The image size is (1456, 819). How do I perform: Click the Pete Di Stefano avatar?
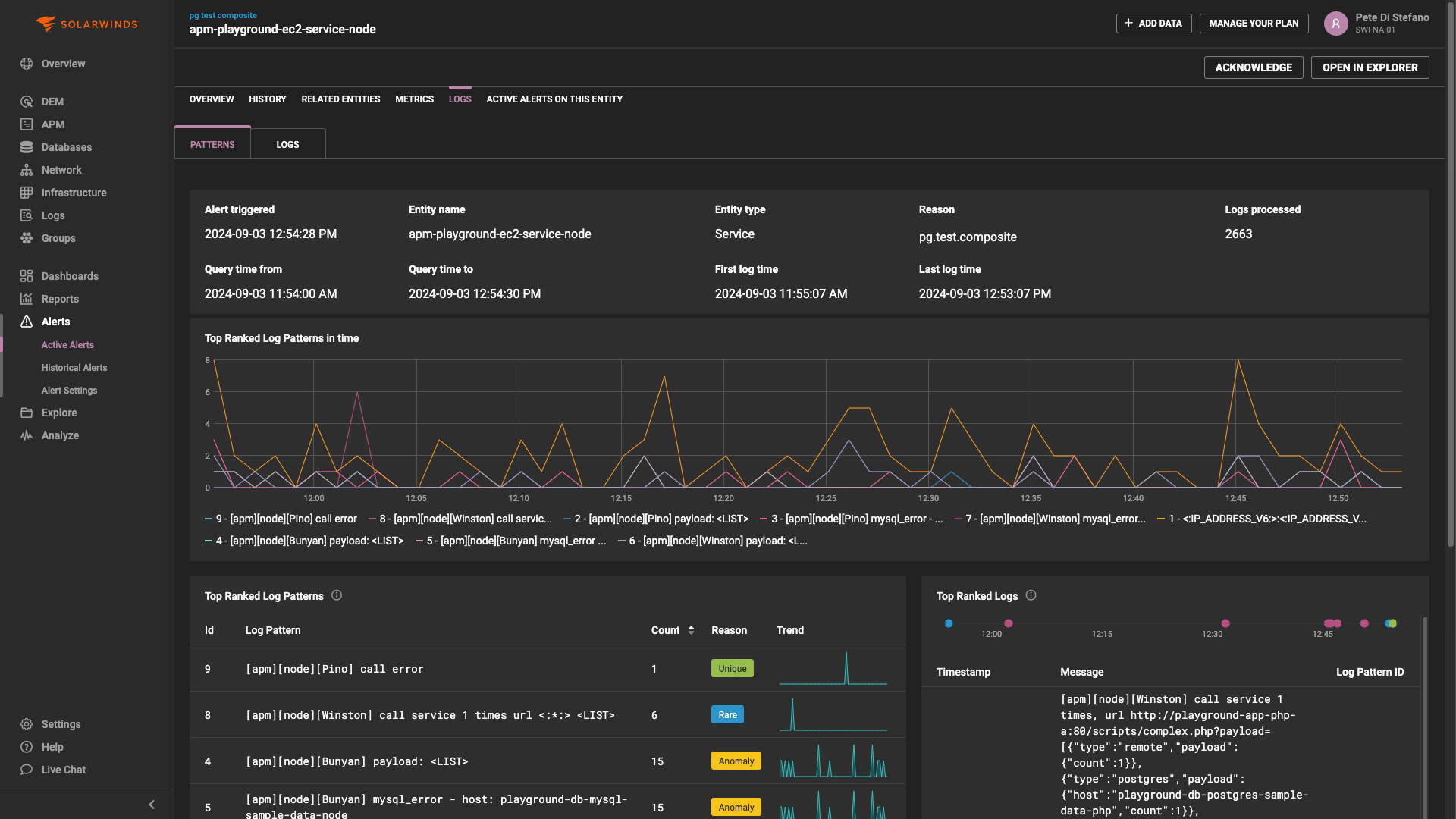pyautogui.click(x=1335, y=24)
